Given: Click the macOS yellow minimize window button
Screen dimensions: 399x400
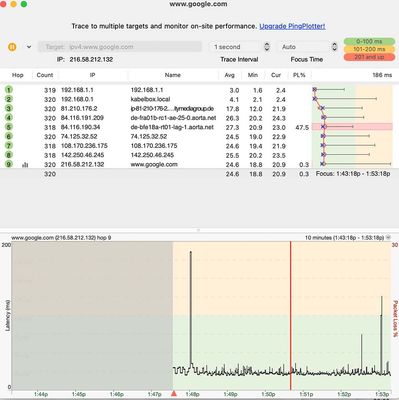Looking at the screenshot, I should click(x=14, y=4).
